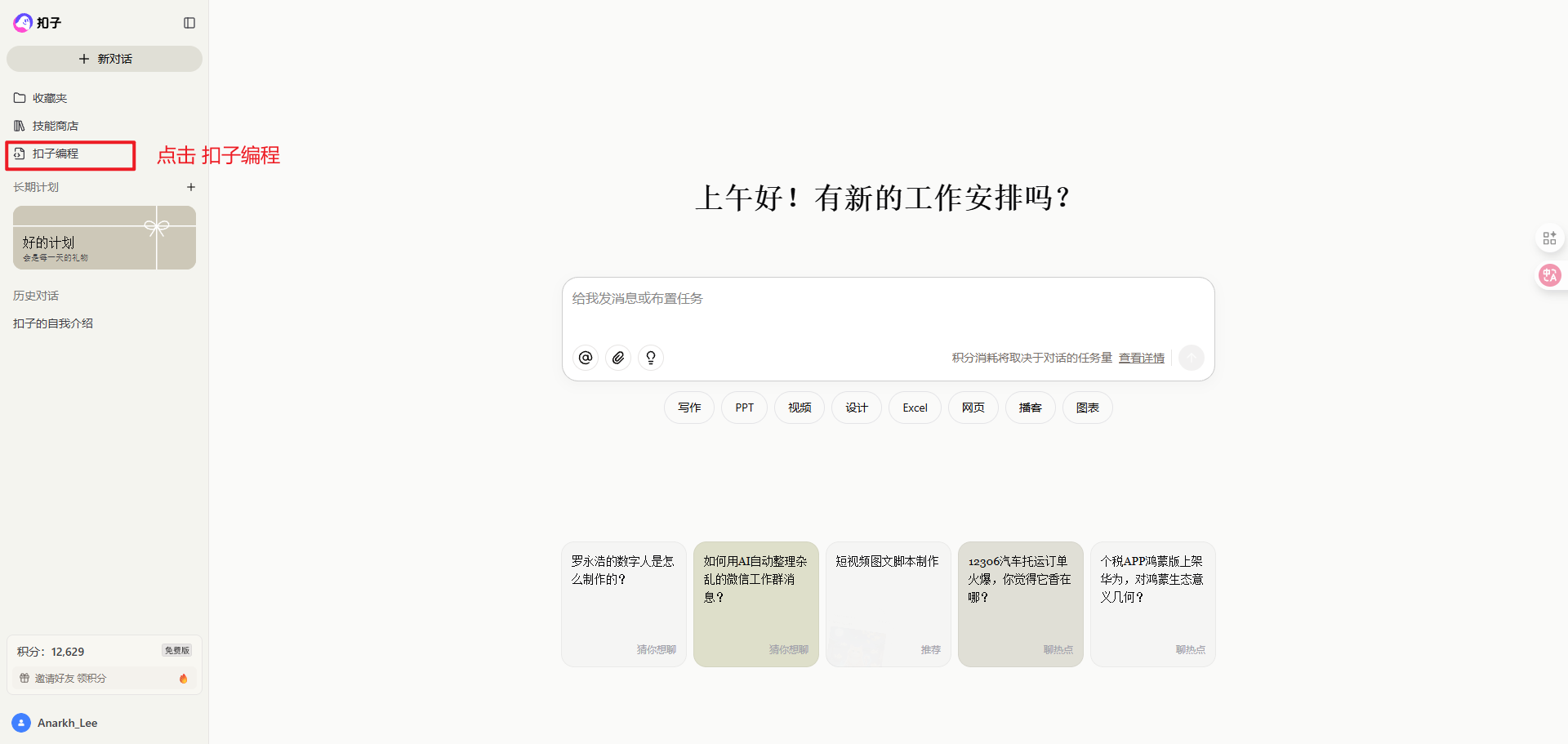Open 技能商店 skill store
Screen dimensions: 1568x744
(x=105, y=126)
